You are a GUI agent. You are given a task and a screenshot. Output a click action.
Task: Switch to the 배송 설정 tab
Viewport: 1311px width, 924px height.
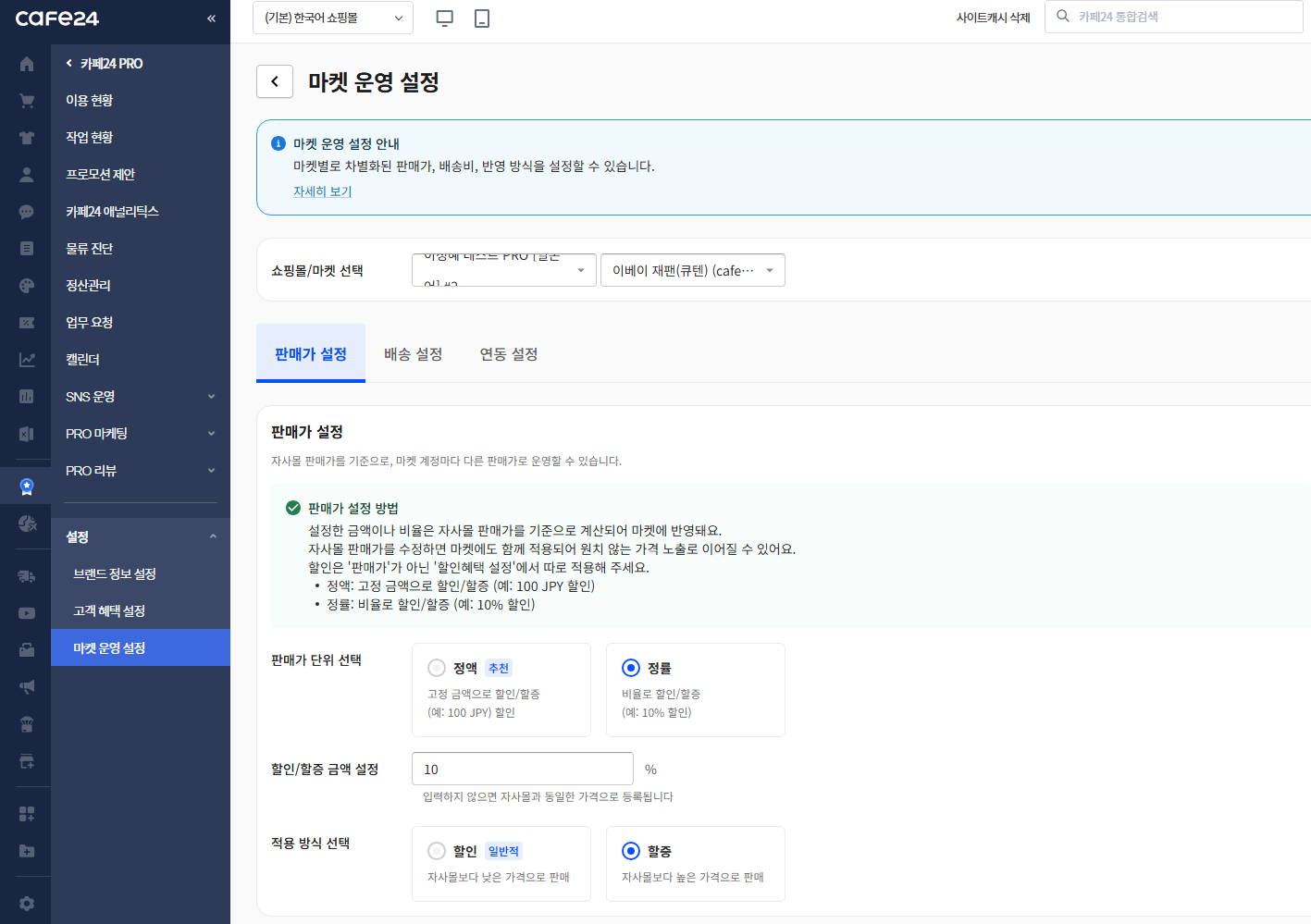click(x=413, y=354)
